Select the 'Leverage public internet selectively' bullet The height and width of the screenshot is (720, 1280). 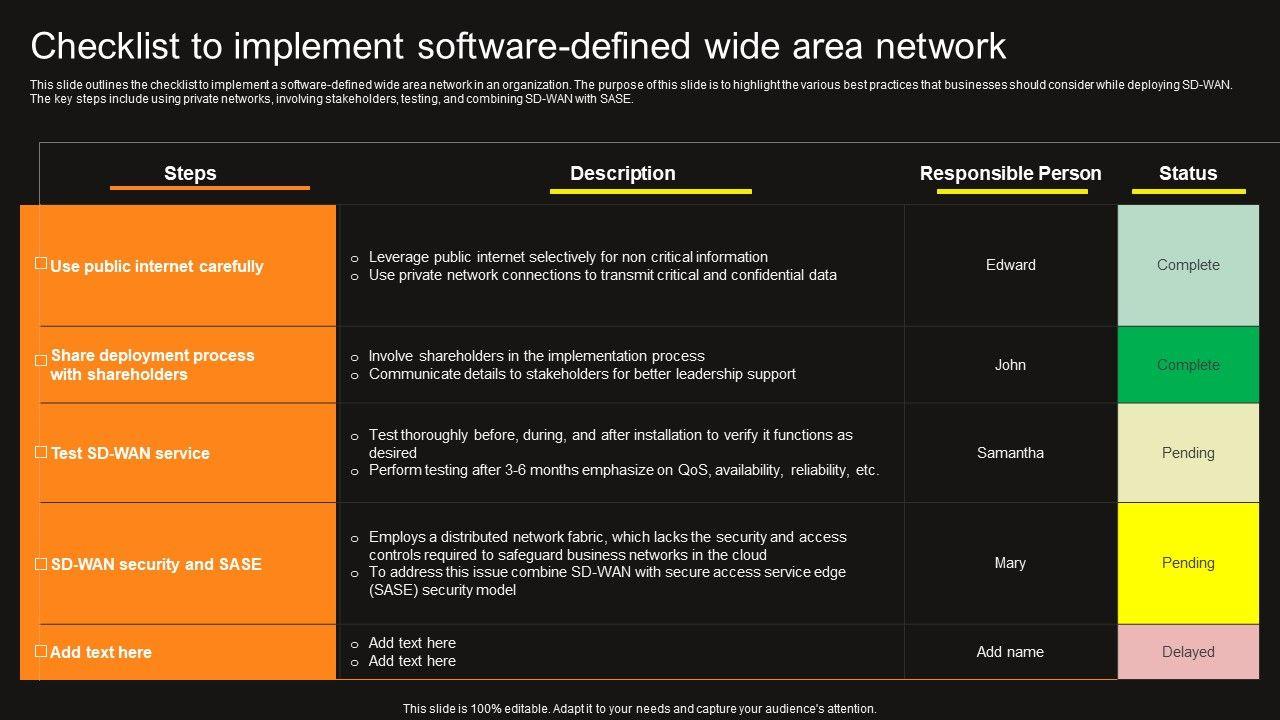pos(568,257)
